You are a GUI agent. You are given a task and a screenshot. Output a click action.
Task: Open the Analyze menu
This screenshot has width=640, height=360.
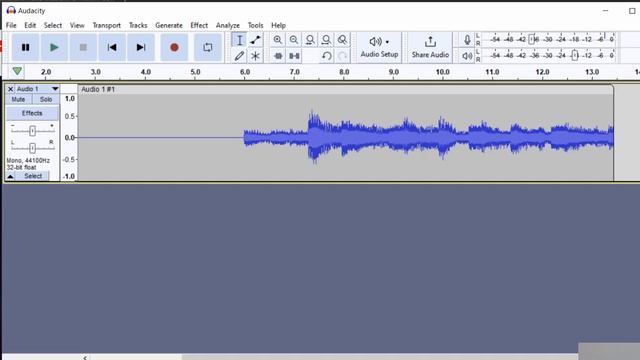pyautogui.click(x=228, y=25)
